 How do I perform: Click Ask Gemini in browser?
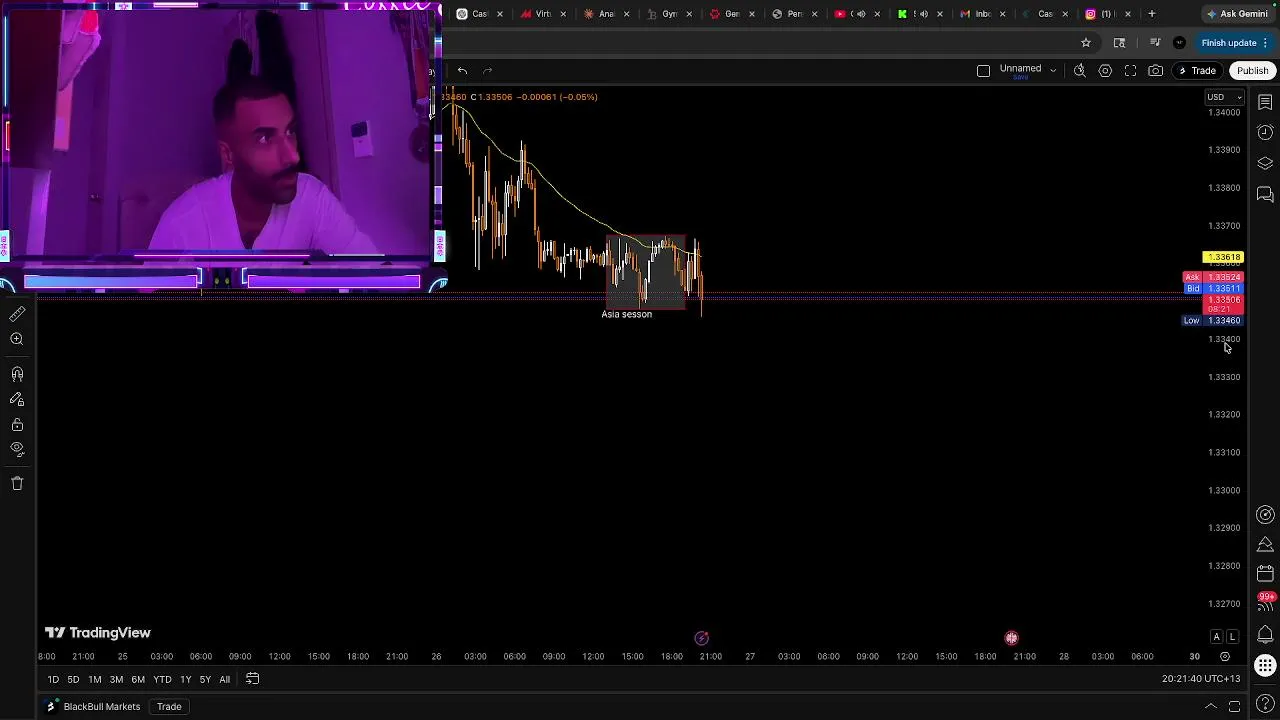point(1237,14)
